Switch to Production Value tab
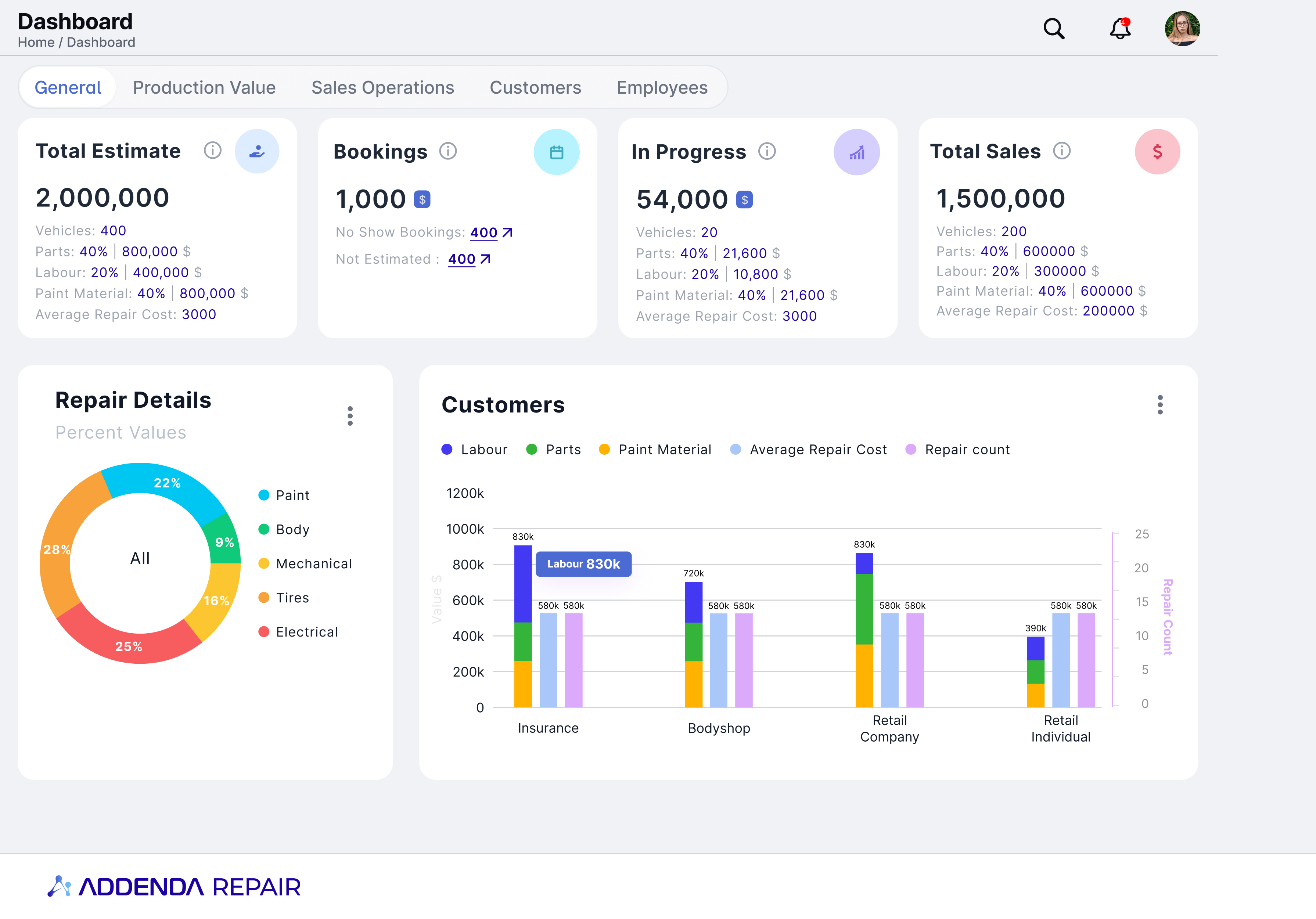This screenshot has width=1316, height=919. pyautogui.click(x=204, y=88)
